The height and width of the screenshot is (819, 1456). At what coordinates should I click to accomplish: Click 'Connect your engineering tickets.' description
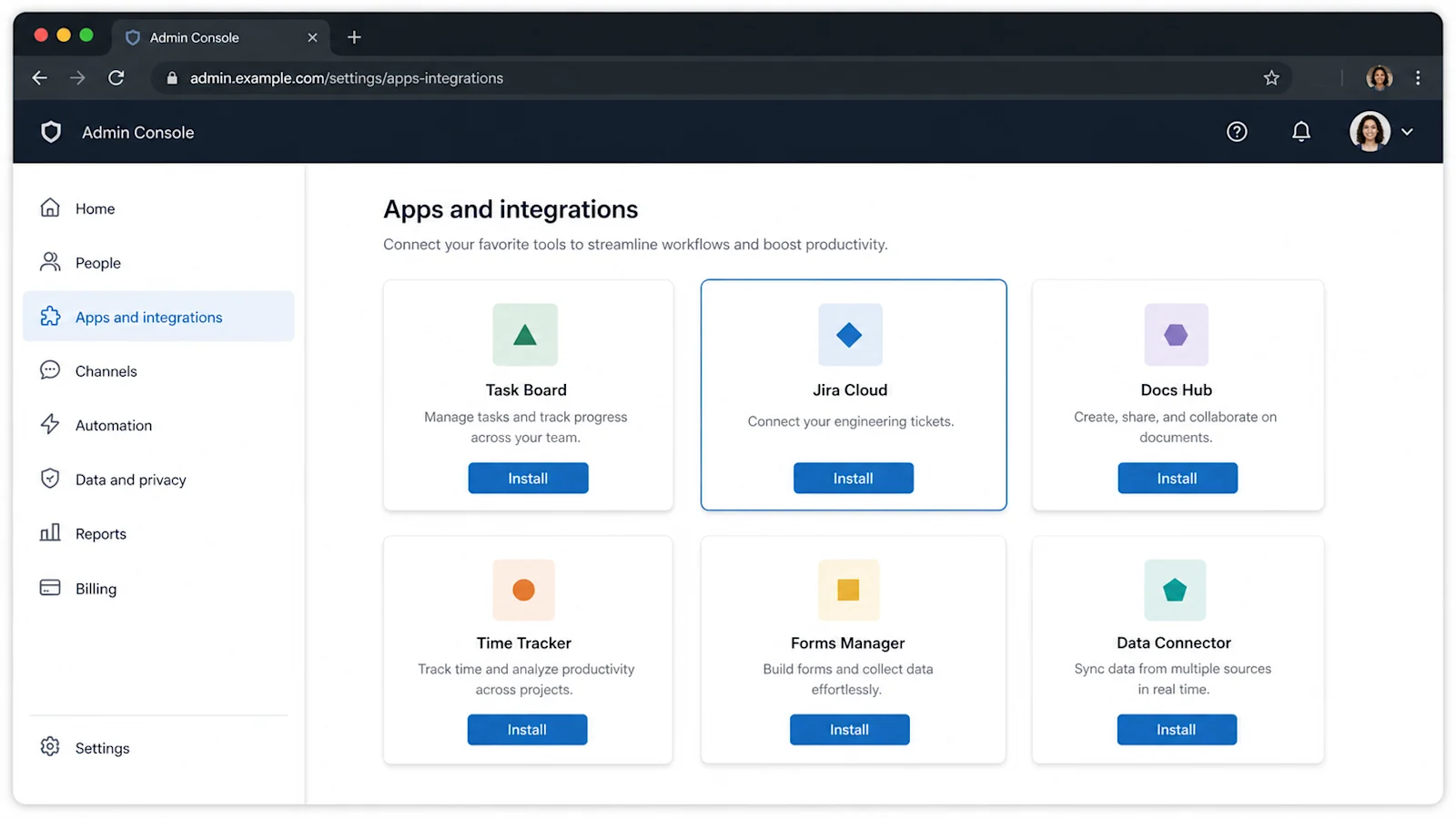[851, 421]
